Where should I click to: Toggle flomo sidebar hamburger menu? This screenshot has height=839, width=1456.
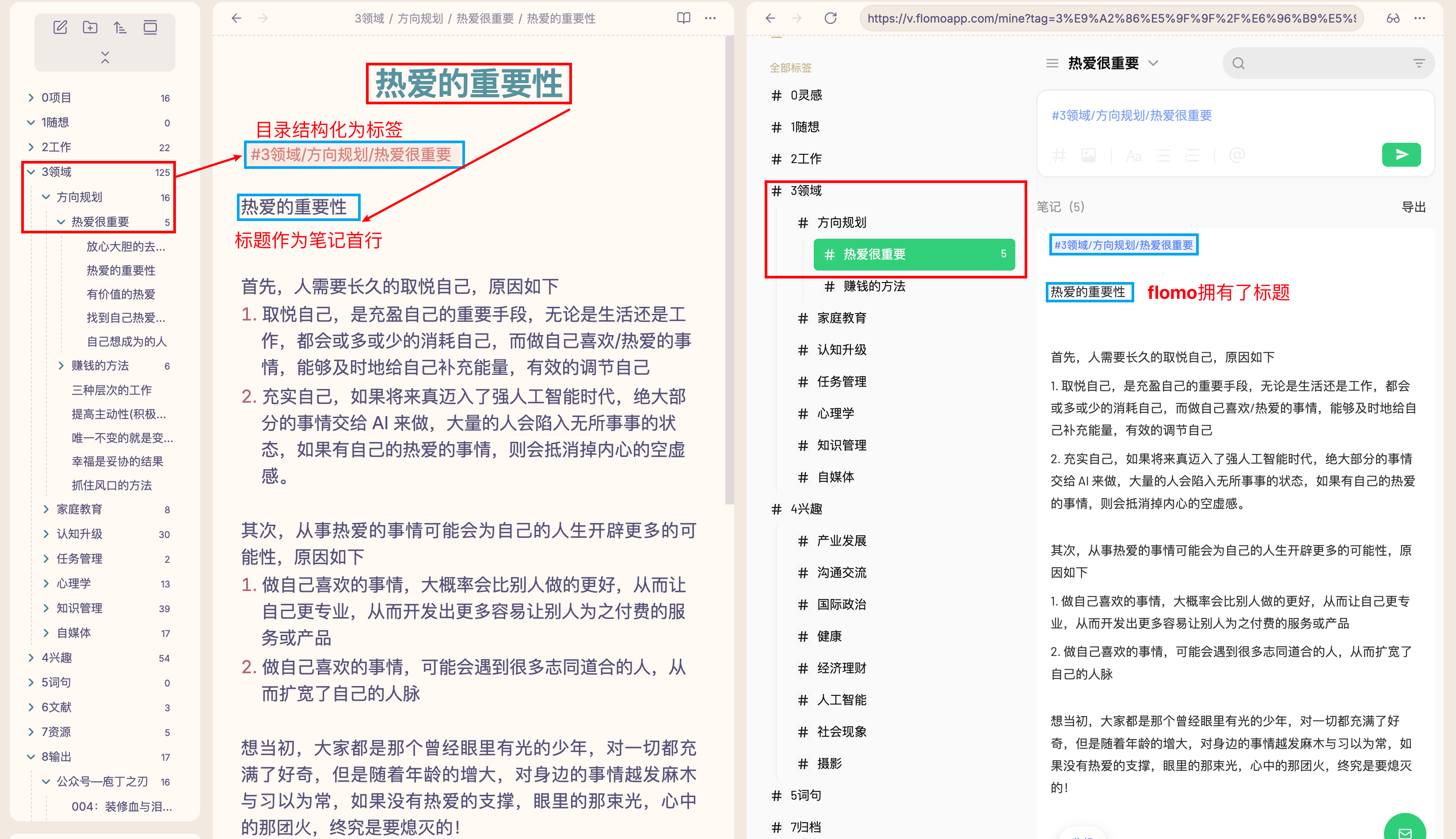point(1052,63)
